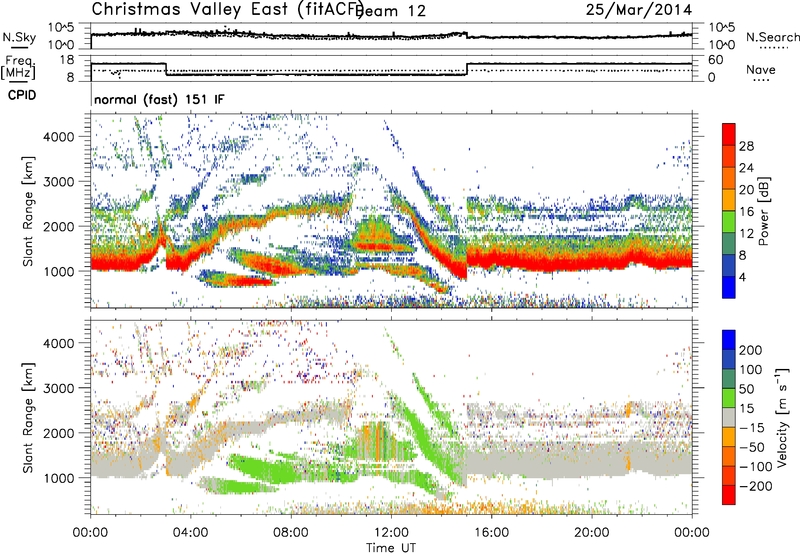Click the red top of power colorbar

729,134
